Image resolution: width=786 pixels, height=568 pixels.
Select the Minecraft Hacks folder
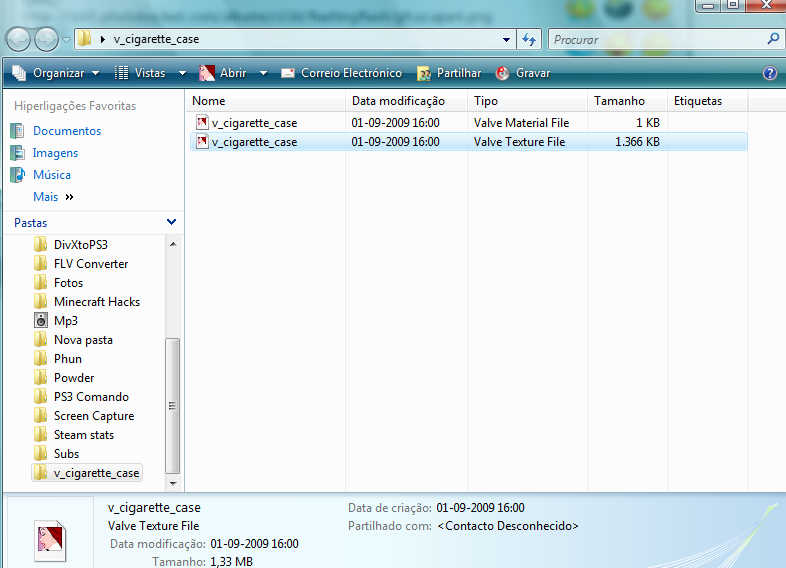97,302
